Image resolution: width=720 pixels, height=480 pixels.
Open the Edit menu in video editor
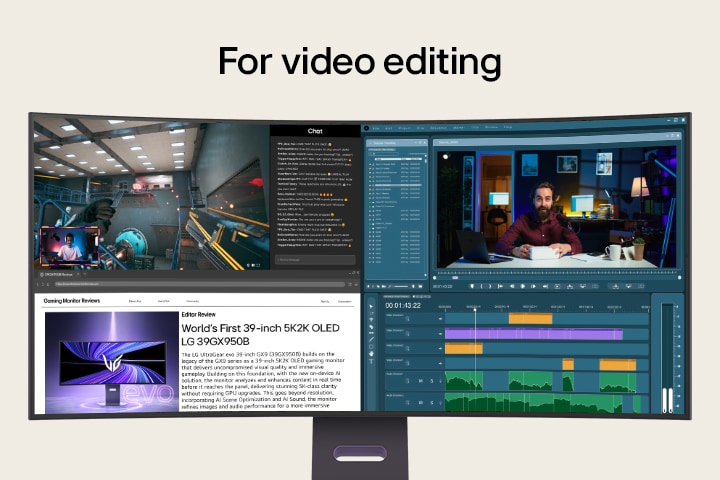[x=388, y=129]
